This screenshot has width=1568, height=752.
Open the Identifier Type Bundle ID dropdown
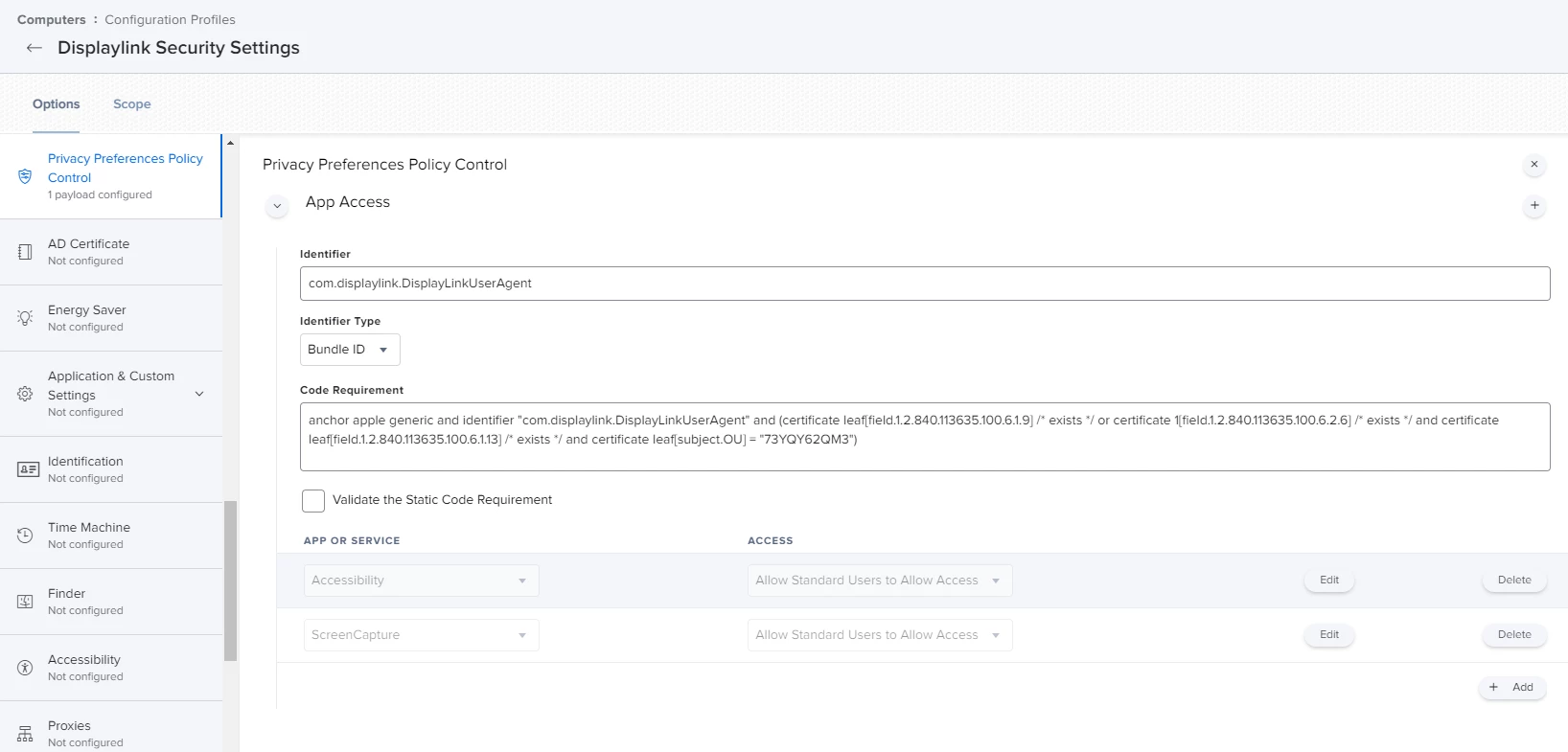[x=350, y=350]
